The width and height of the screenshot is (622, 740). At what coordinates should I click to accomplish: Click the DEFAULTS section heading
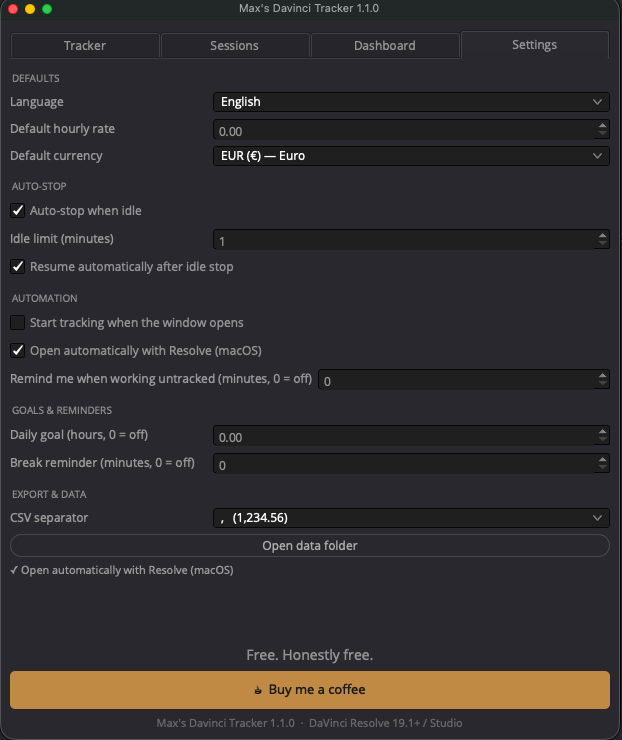[x=36, y=78]
